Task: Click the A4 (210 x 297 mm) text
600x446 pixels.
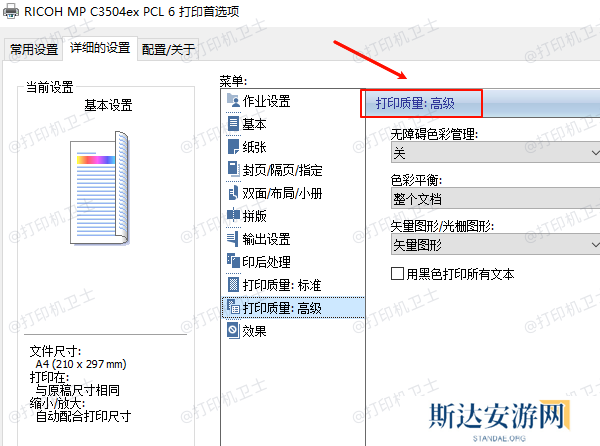Action: point(81,364)
